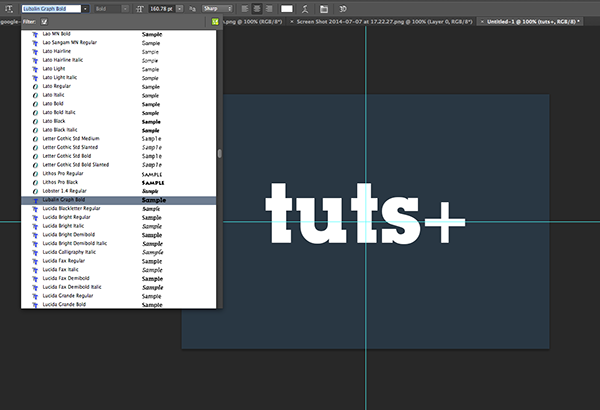
Task: Select the highlighted Lubalin Graph Bold font
Action: click(x=119, y=200)
